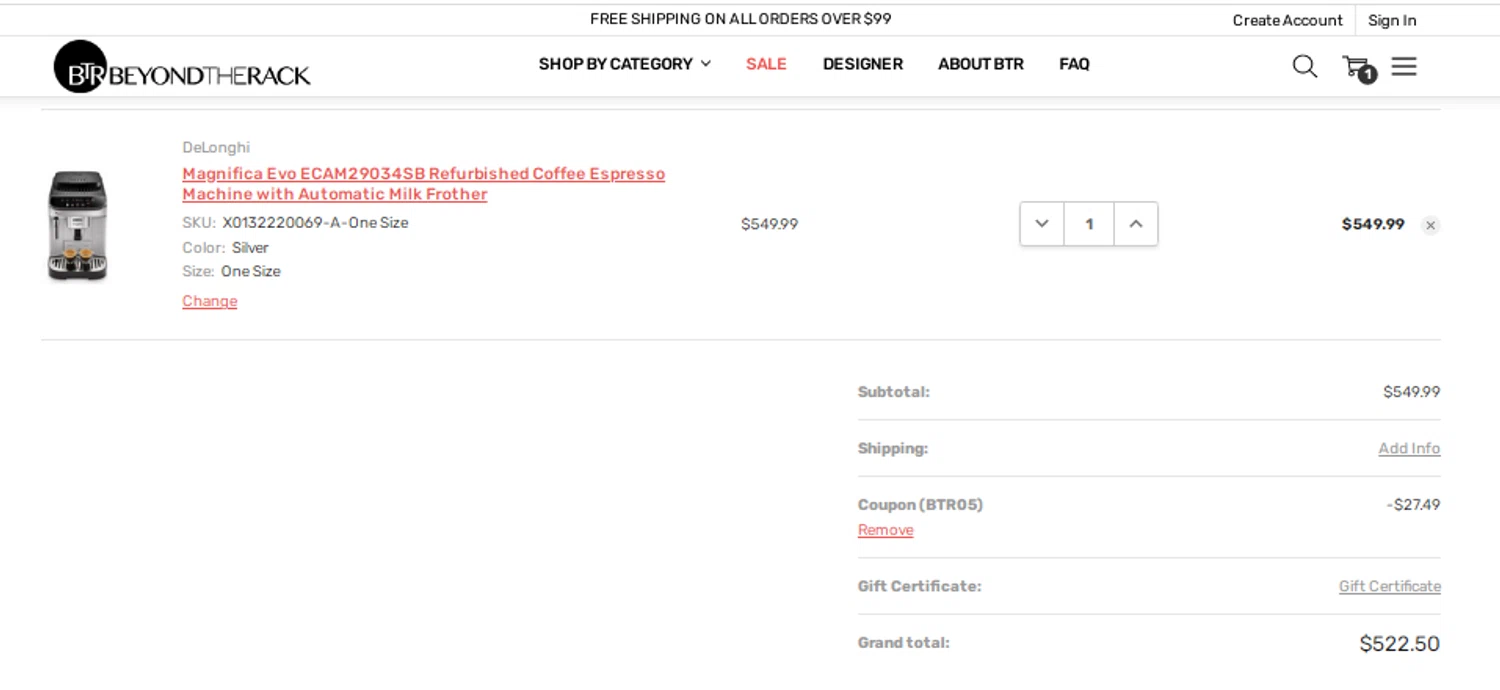Screen dimensions: 1500x690
Task: Click the coupon discount -$27.49
Action: (x=1413, y=505)
